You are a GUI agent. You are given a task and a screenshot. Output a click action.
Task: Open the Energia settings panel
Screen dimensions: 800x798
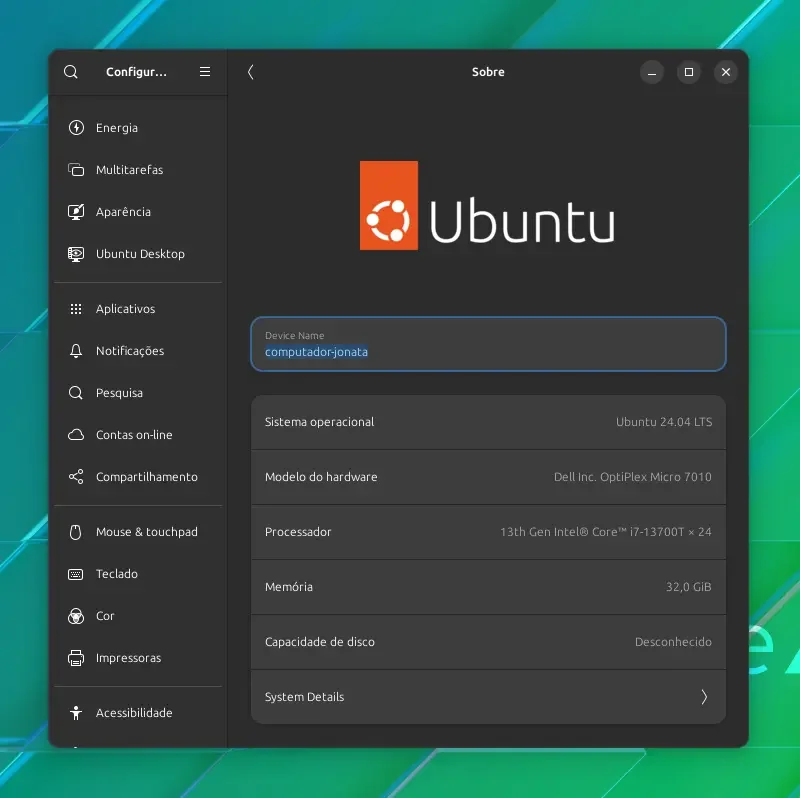[138, 128]
